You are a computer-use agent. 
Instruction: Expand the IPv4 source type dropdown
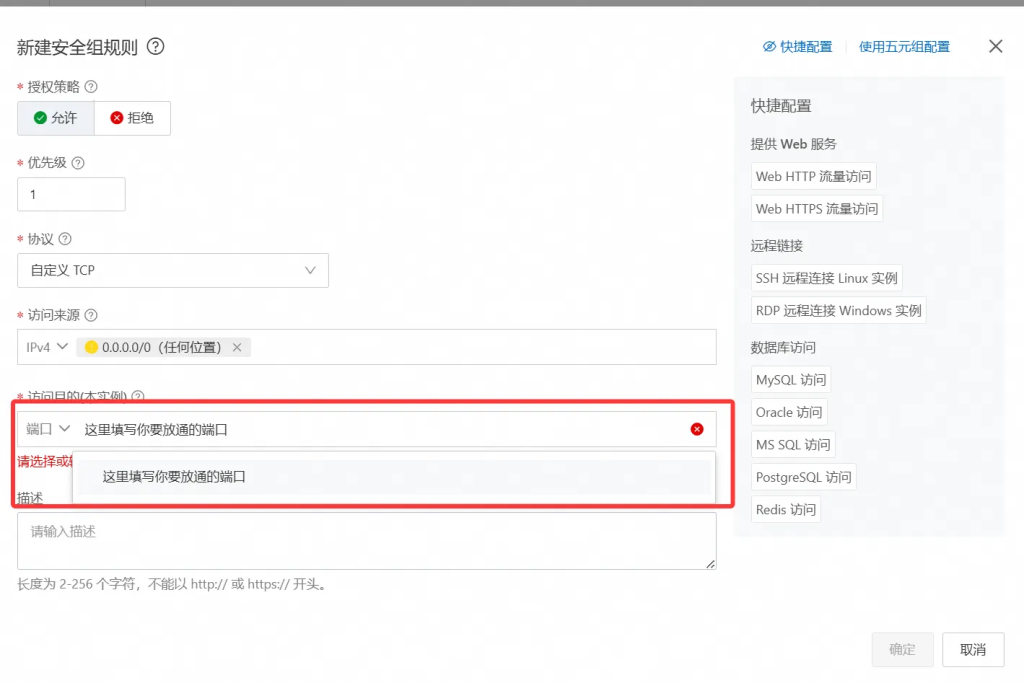47,347
